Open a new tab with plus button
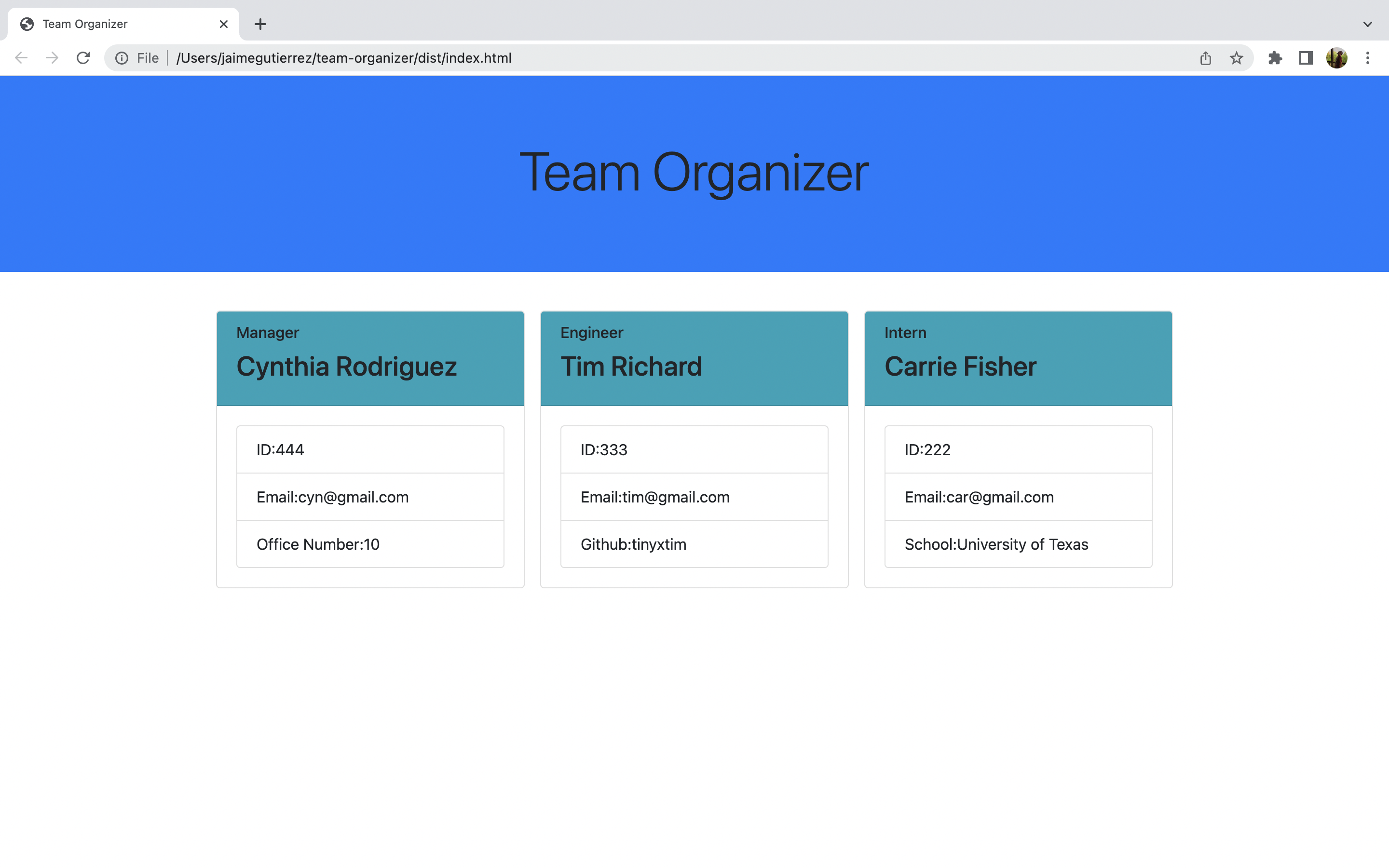The height and width of the screenshot is (868, 1389). [x=260, y=24]
